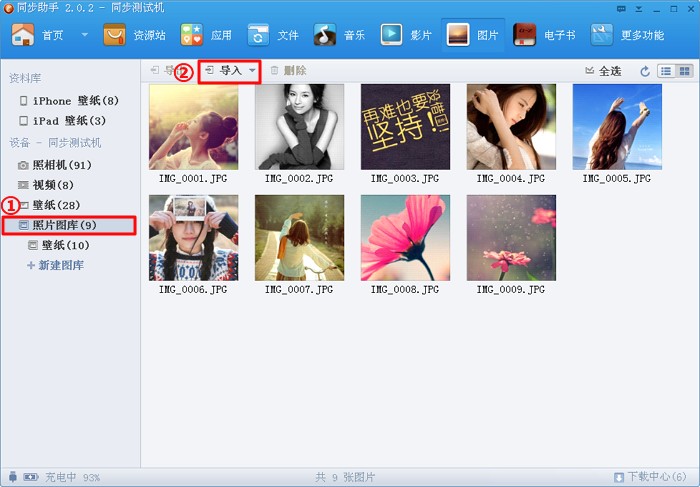Open 下载中心(6) in the status bar

(x=650, y=477)
